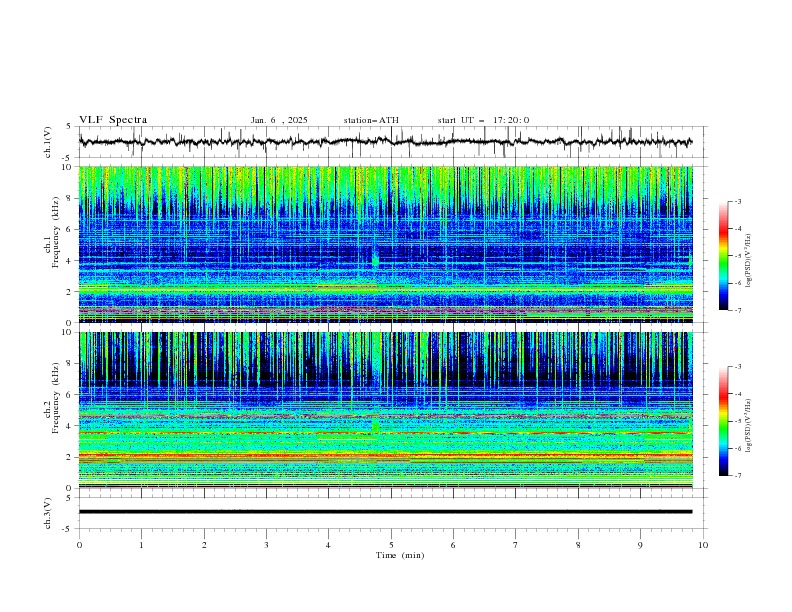Click time axis tick label "5"
Screen dimensions: 792x612
click(x=391, y=545)
